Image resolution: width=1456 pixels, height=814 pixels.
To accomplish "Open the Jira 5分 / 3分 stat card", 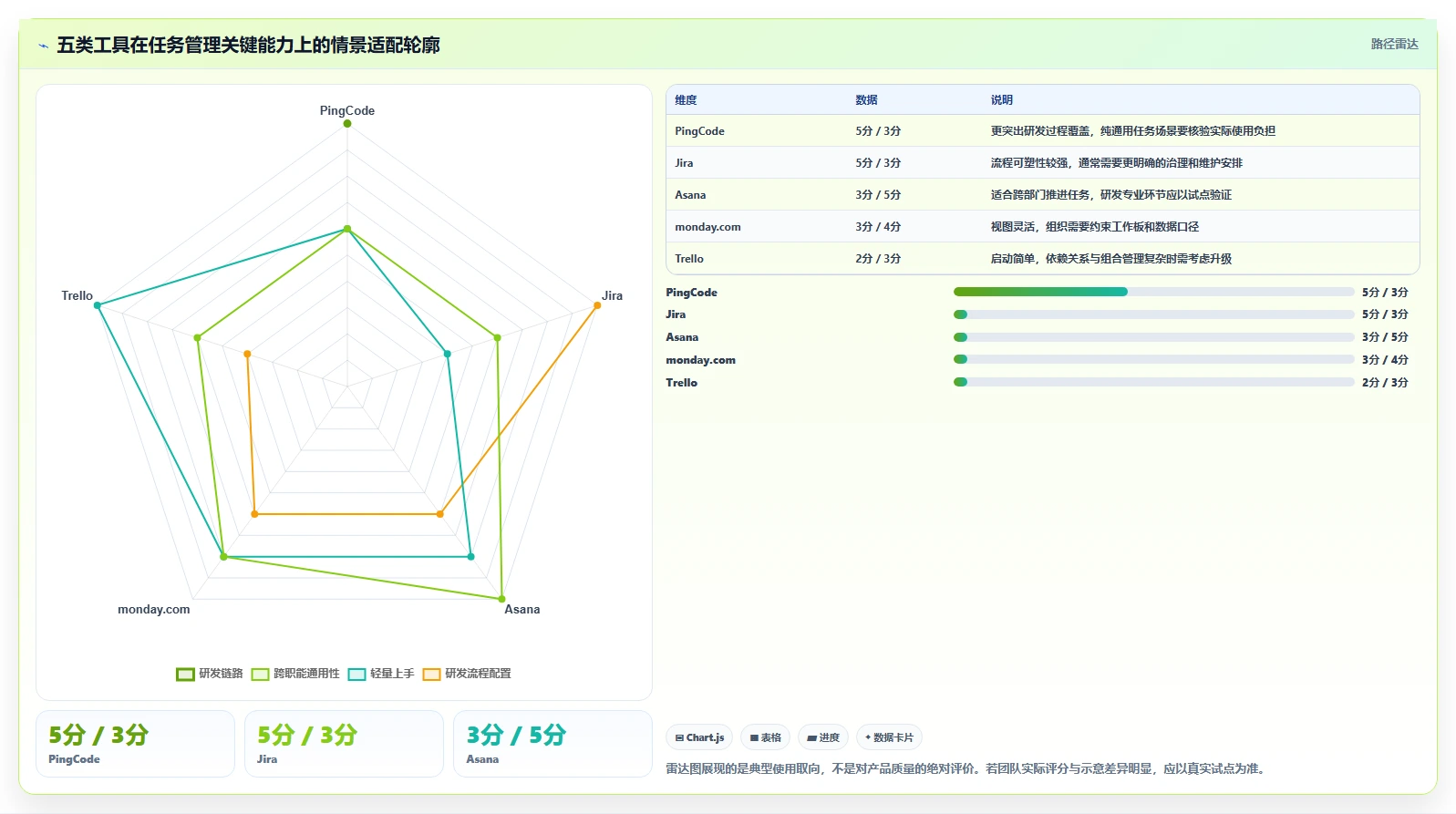I will pyautogui.click(x=344, y=744).
